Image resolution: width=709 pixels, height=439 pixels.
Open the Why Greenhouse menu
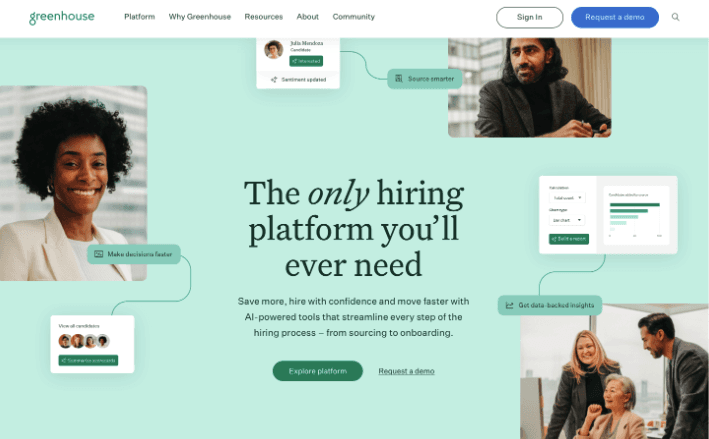point(199,17)
